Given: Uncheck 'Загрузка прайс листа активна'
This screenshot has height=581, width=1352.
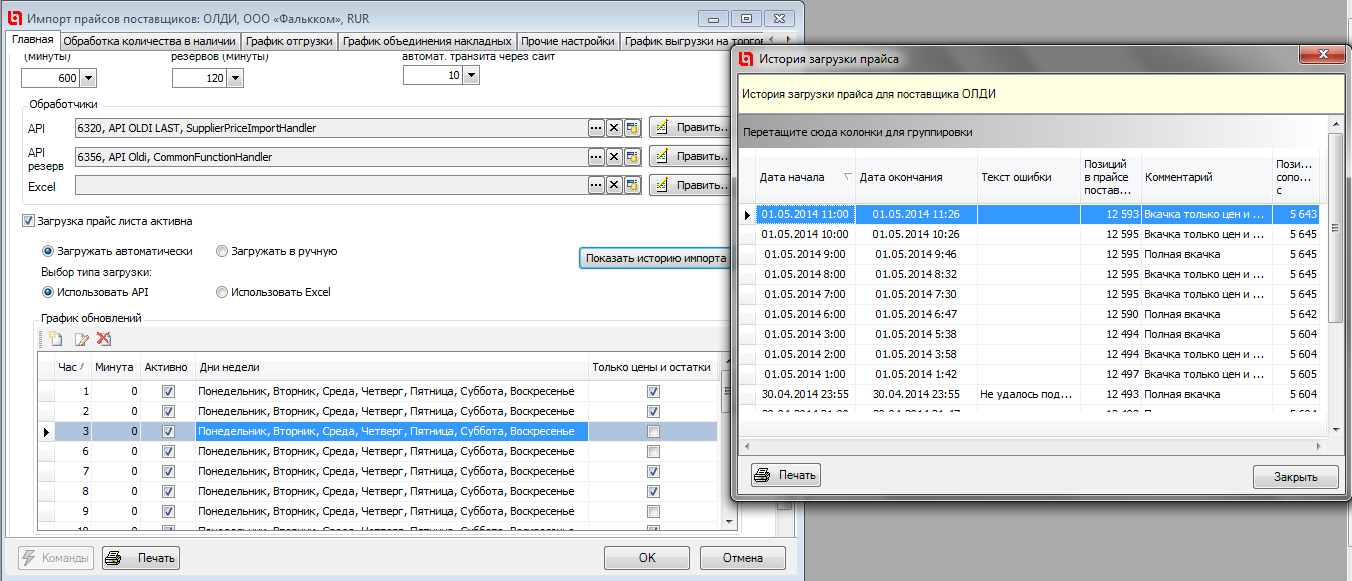Looking at the screenshot, I should (28, 221).
